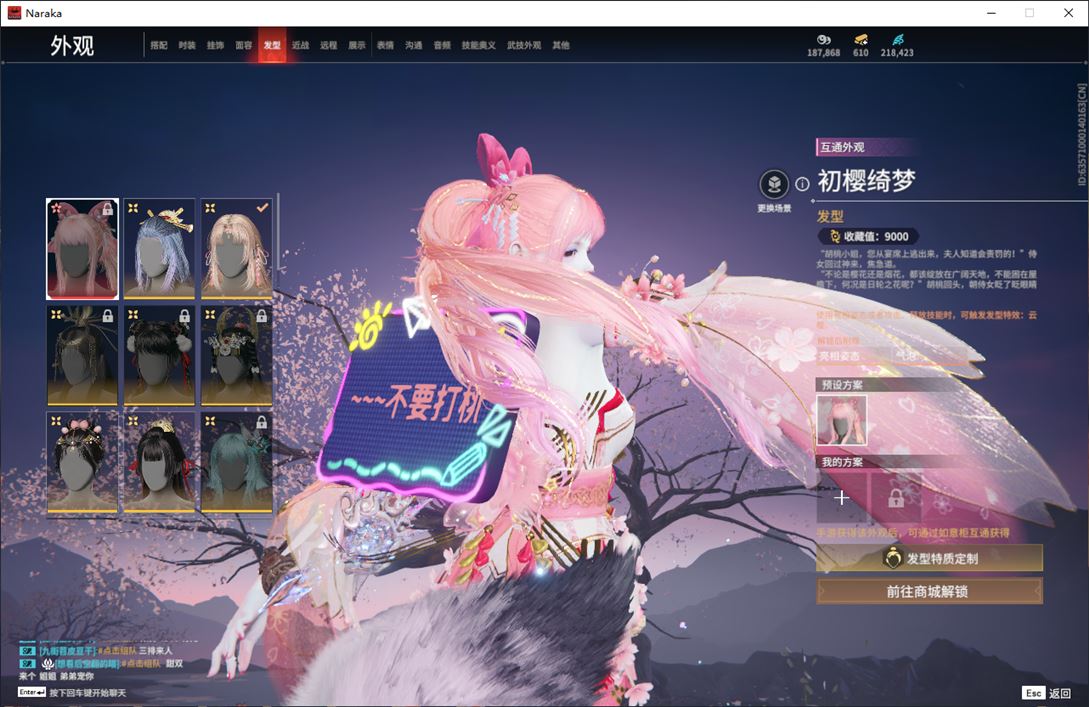
Task: Click the hairstyle list scrollbar handle
Action: (x=279, y=233)
